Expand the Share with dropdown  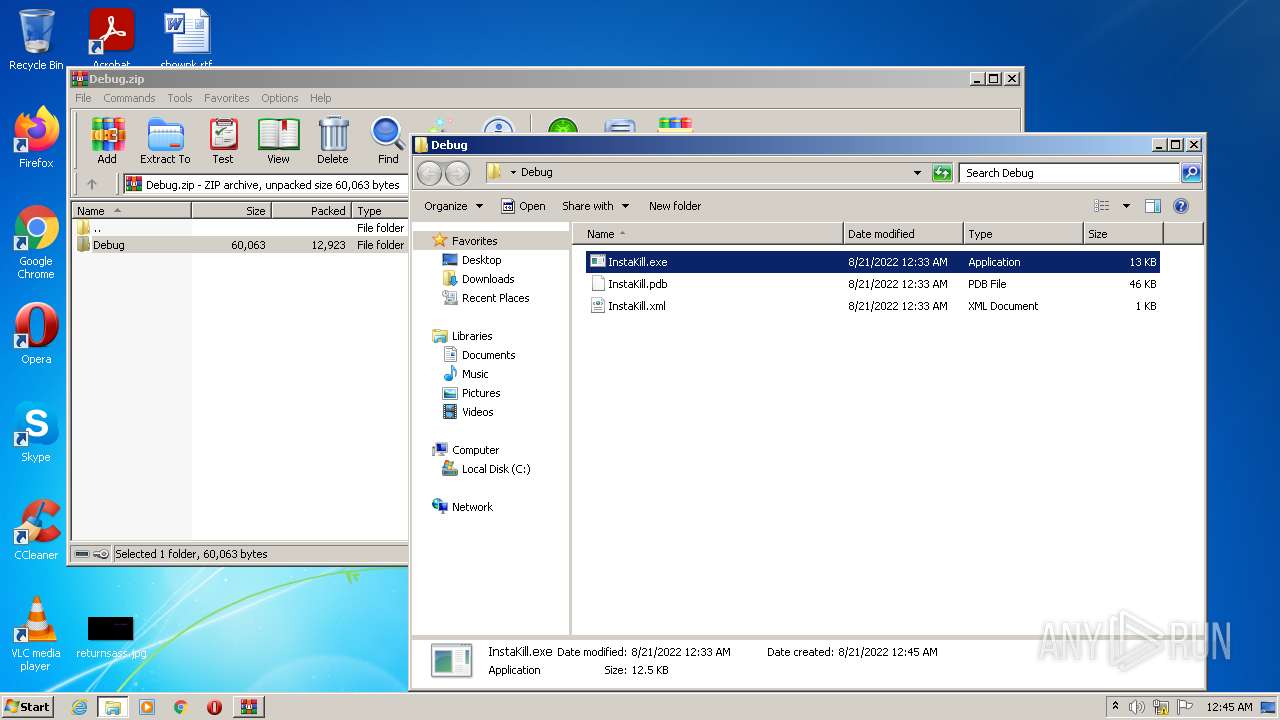[595, 206]
